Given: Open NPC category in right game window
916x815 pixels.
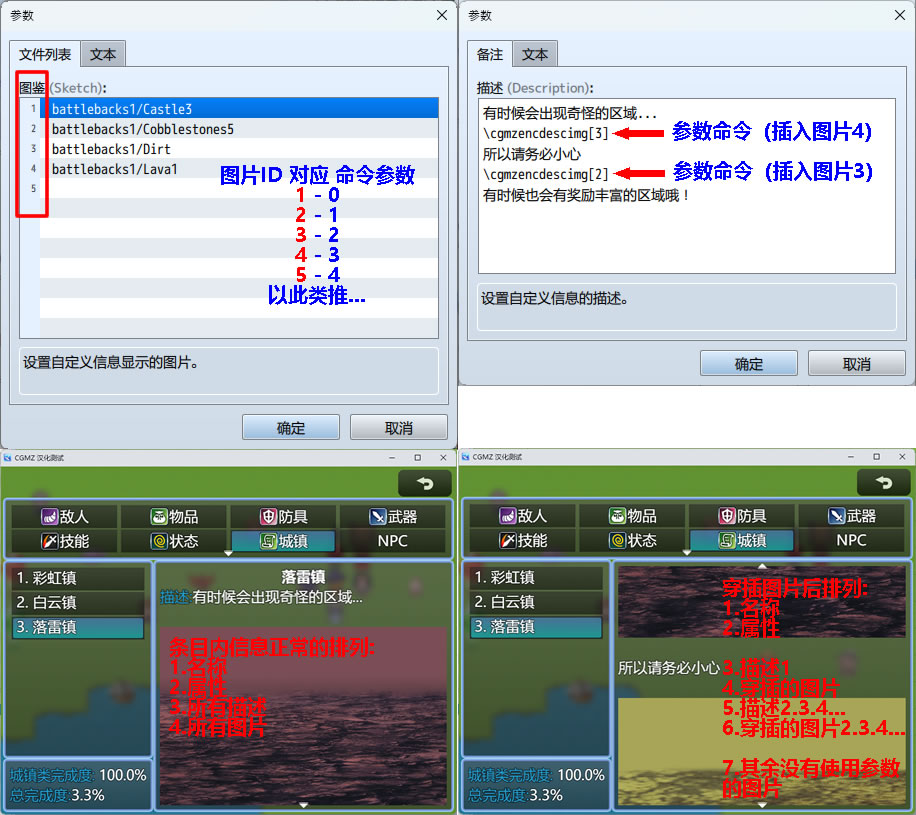Looking at the screenshot, I should [851, 540].
